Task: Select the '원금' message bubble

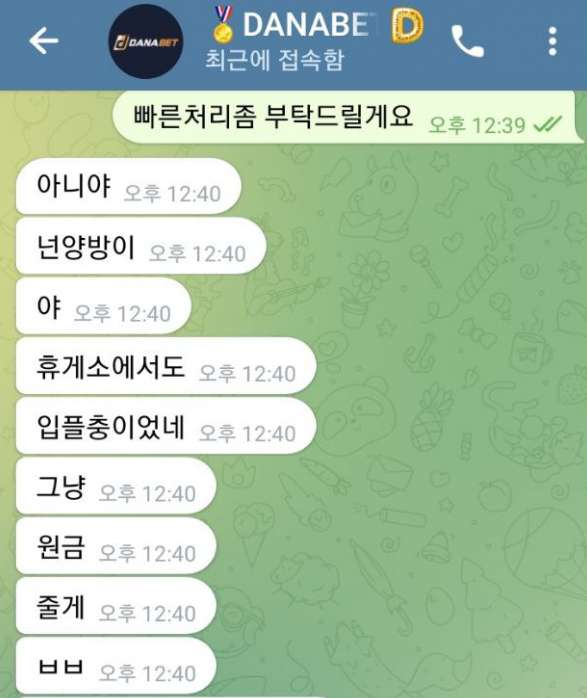Action: [116, 546]
